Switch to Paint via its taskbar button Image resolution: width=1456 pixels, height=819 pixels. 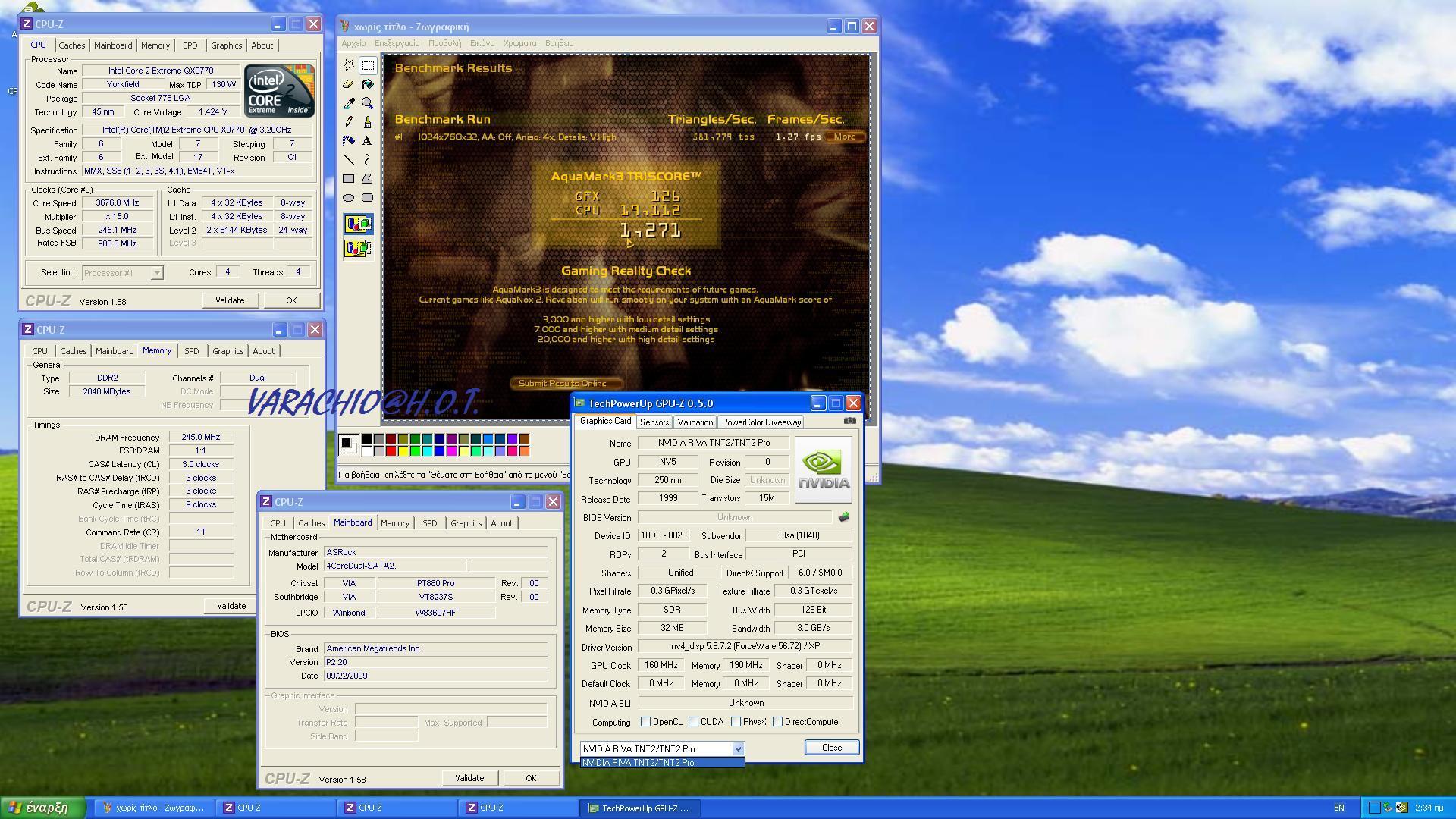point(155,808)
